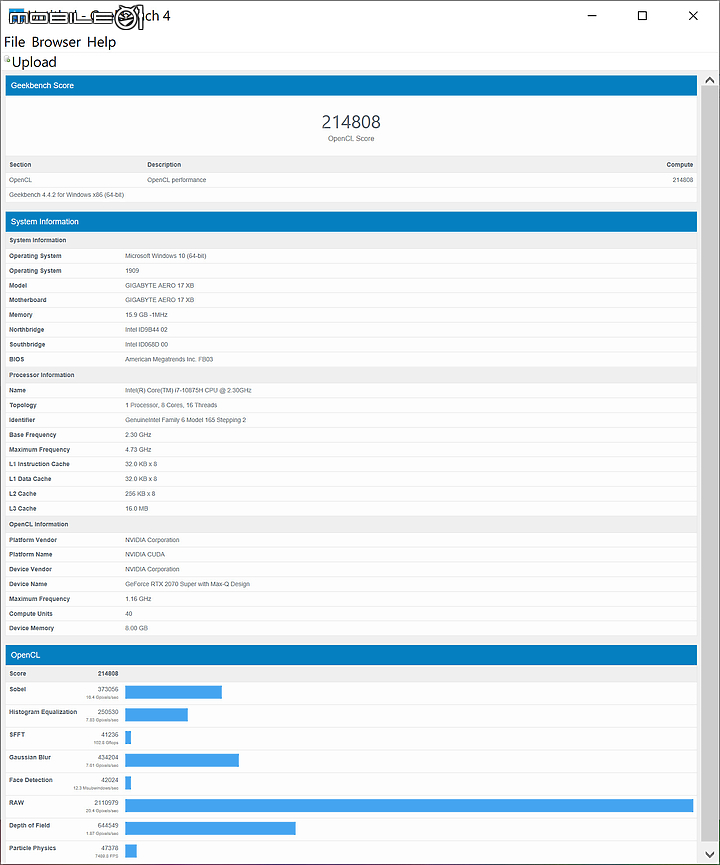Select the Compute value 214808 cell

click(682, 180)
